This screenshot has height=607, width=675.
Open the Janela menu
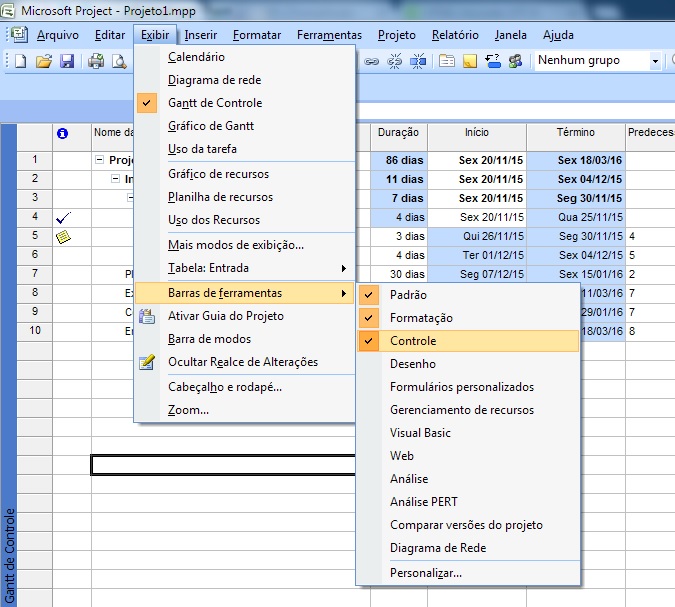point(511,35)
